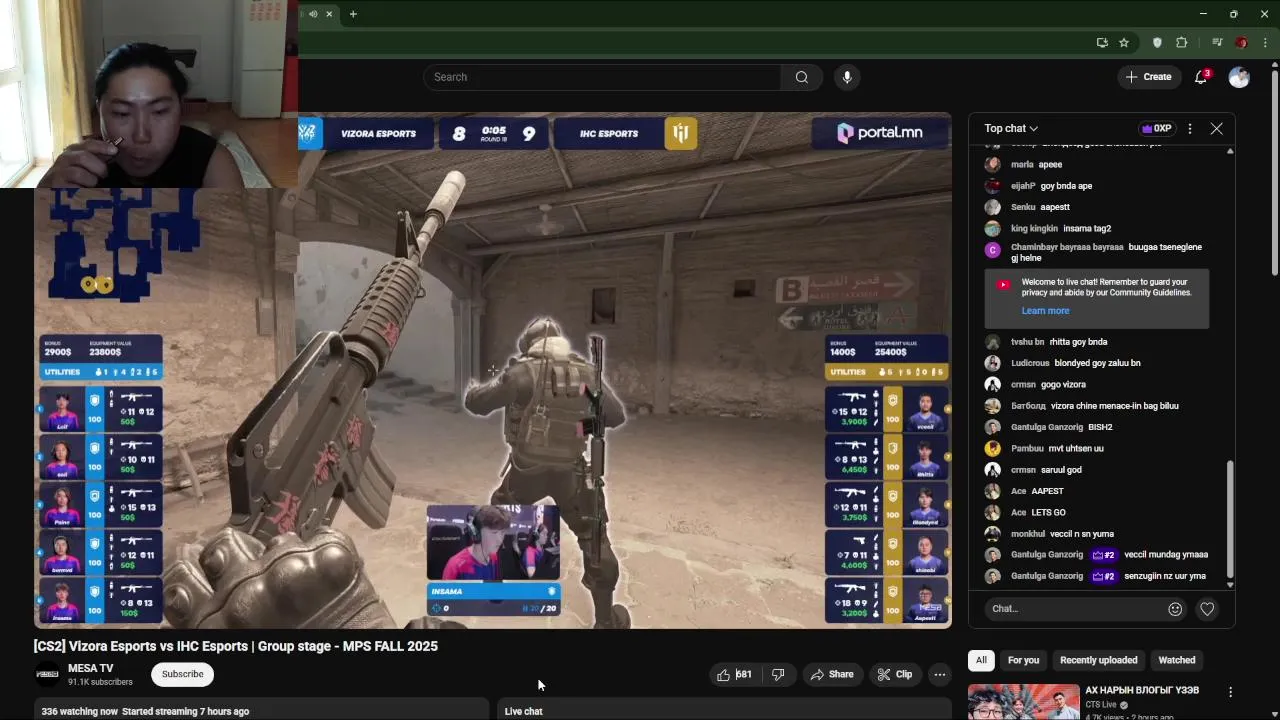Open the MESA TV channel avatar

pos(47,675)
